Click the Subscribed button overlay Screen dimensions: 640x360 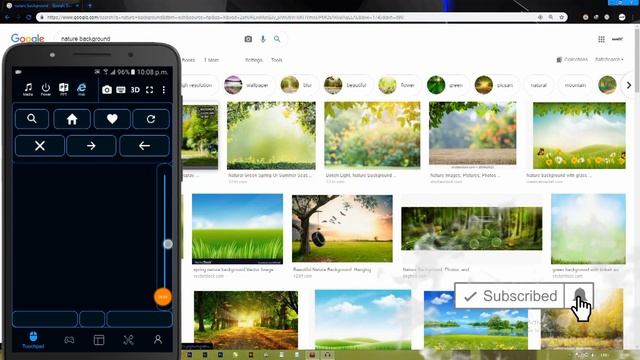click(510, 296)
